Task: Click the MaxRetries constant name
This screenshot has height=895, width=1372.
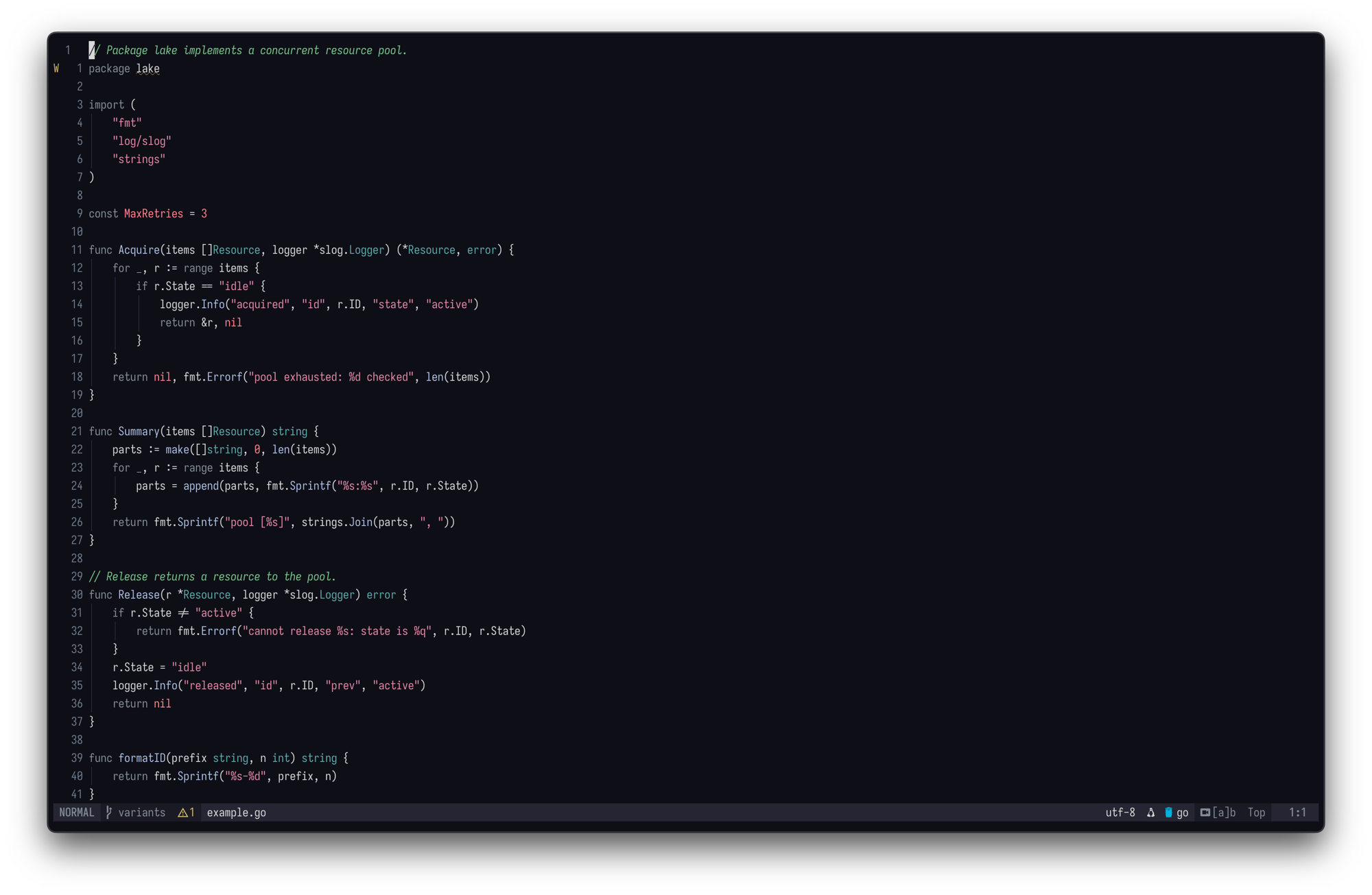Action: 154,213
